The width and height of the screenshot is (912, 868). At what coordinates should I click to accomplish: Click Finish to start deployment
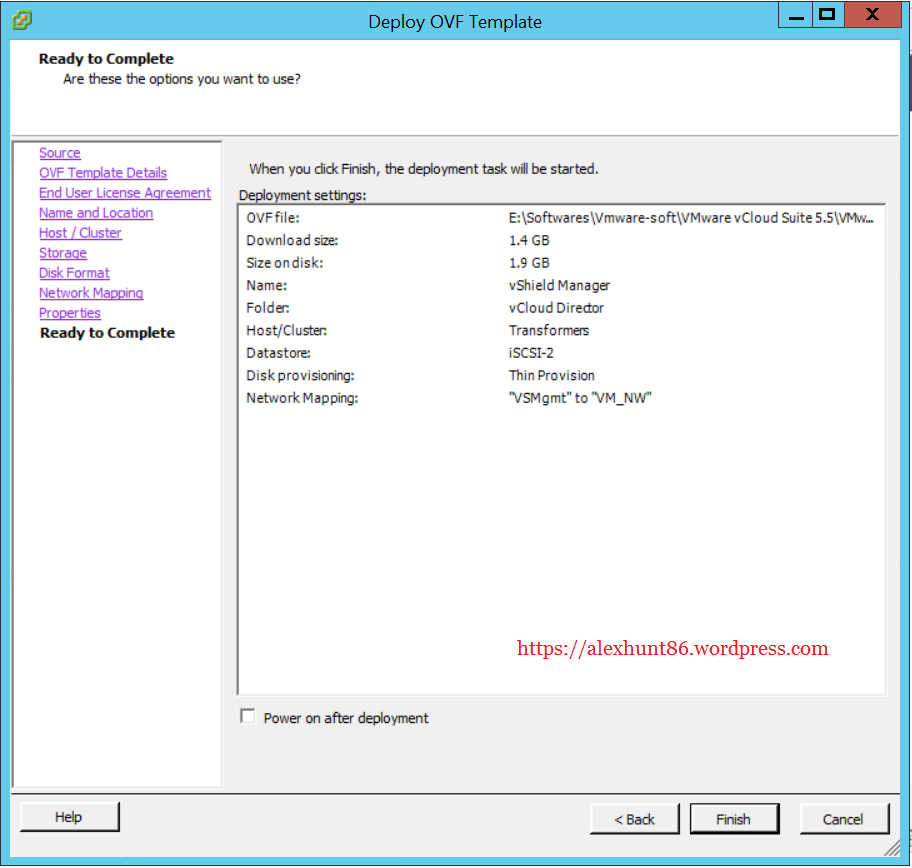734,819
